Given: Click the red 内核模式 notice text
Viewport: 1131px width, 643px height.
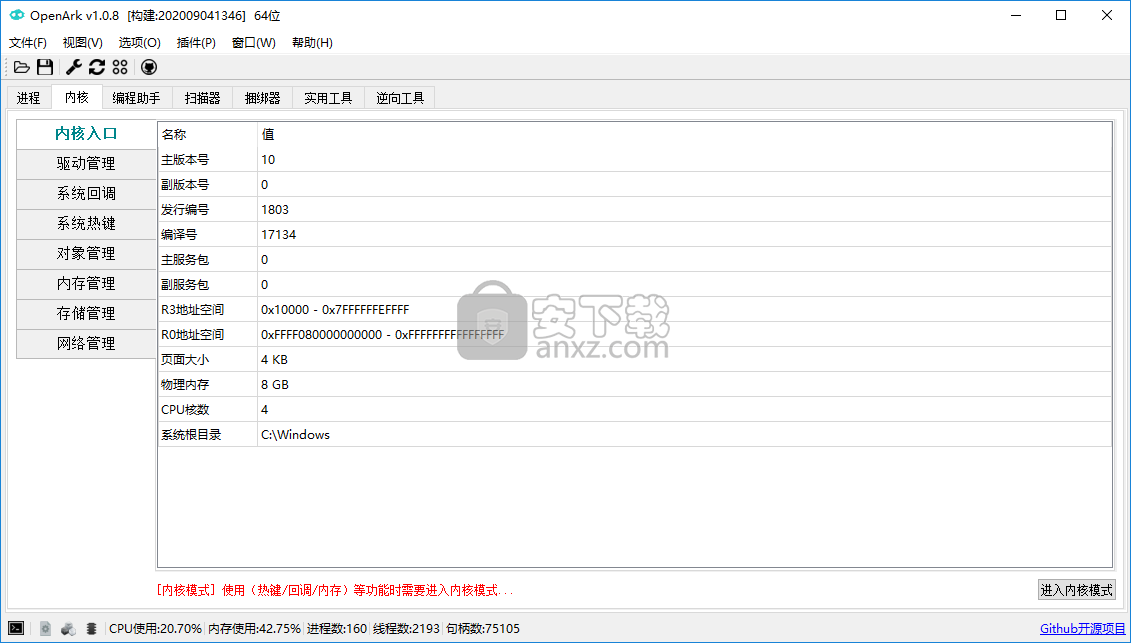Looking at the screenshot, I should (335, 590).
